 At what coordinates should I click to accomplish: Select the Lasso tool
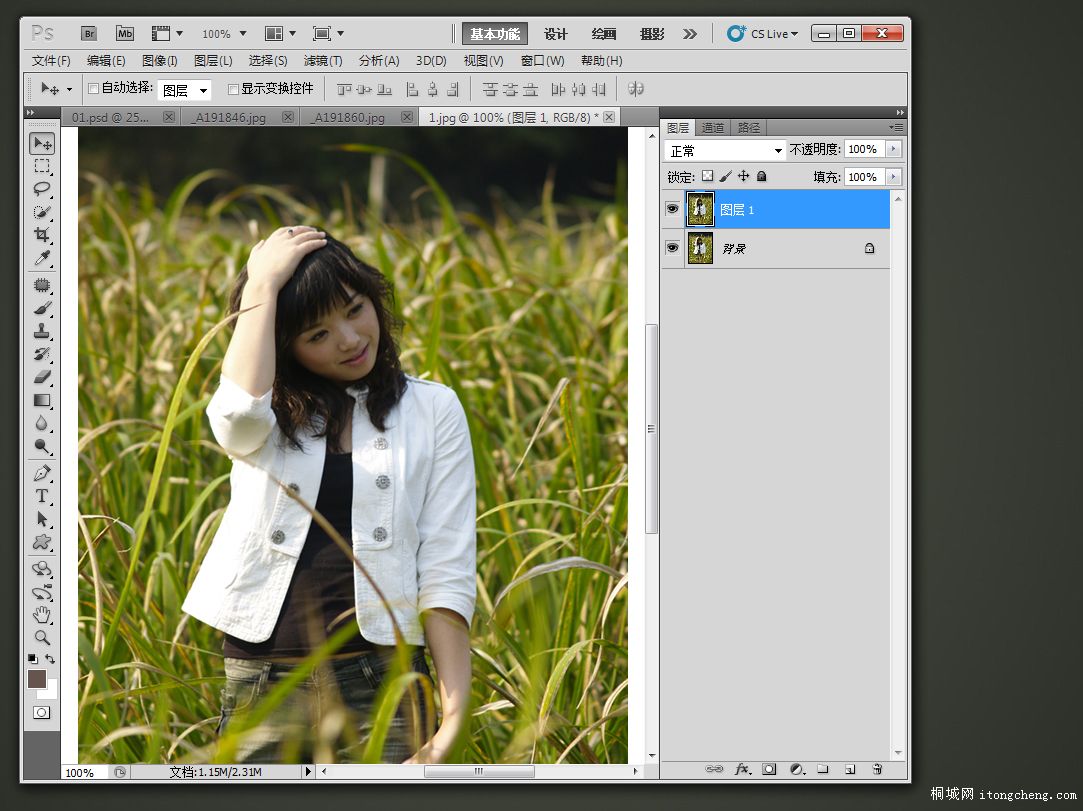[42, 189]
